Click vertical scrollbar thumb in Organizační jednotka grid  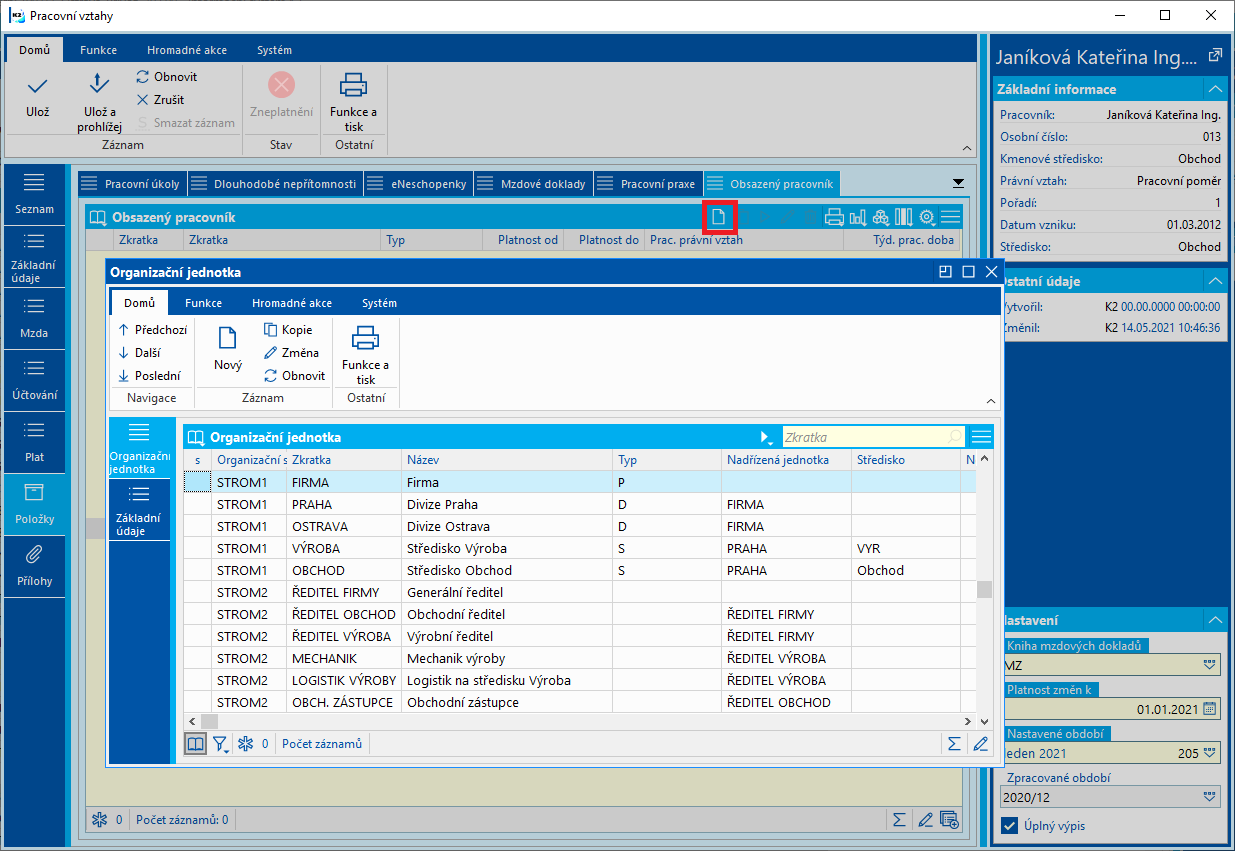click(x=984, y=588)
